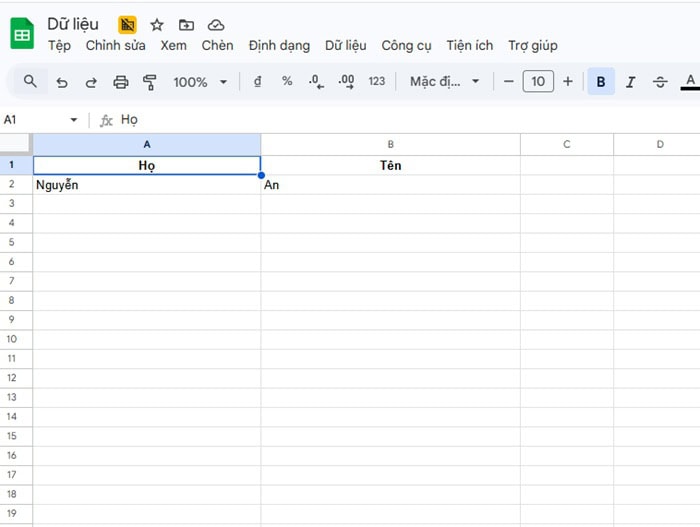700x527 pixels.
Task: Click the search menus magnifier icon
Action: [x=30, y=82]
